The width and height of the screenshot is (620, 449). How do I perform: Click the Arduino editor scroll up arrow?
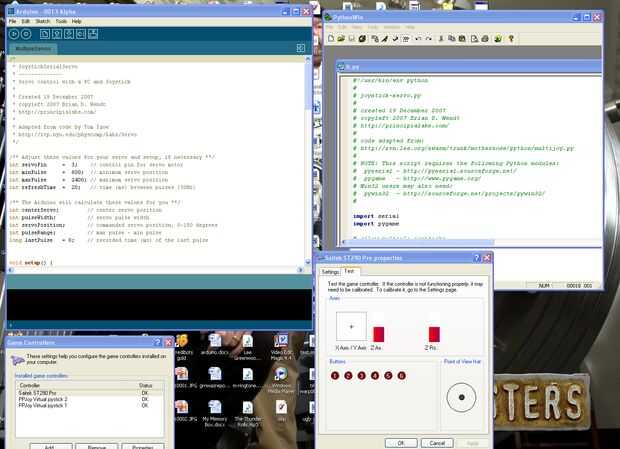308,59
